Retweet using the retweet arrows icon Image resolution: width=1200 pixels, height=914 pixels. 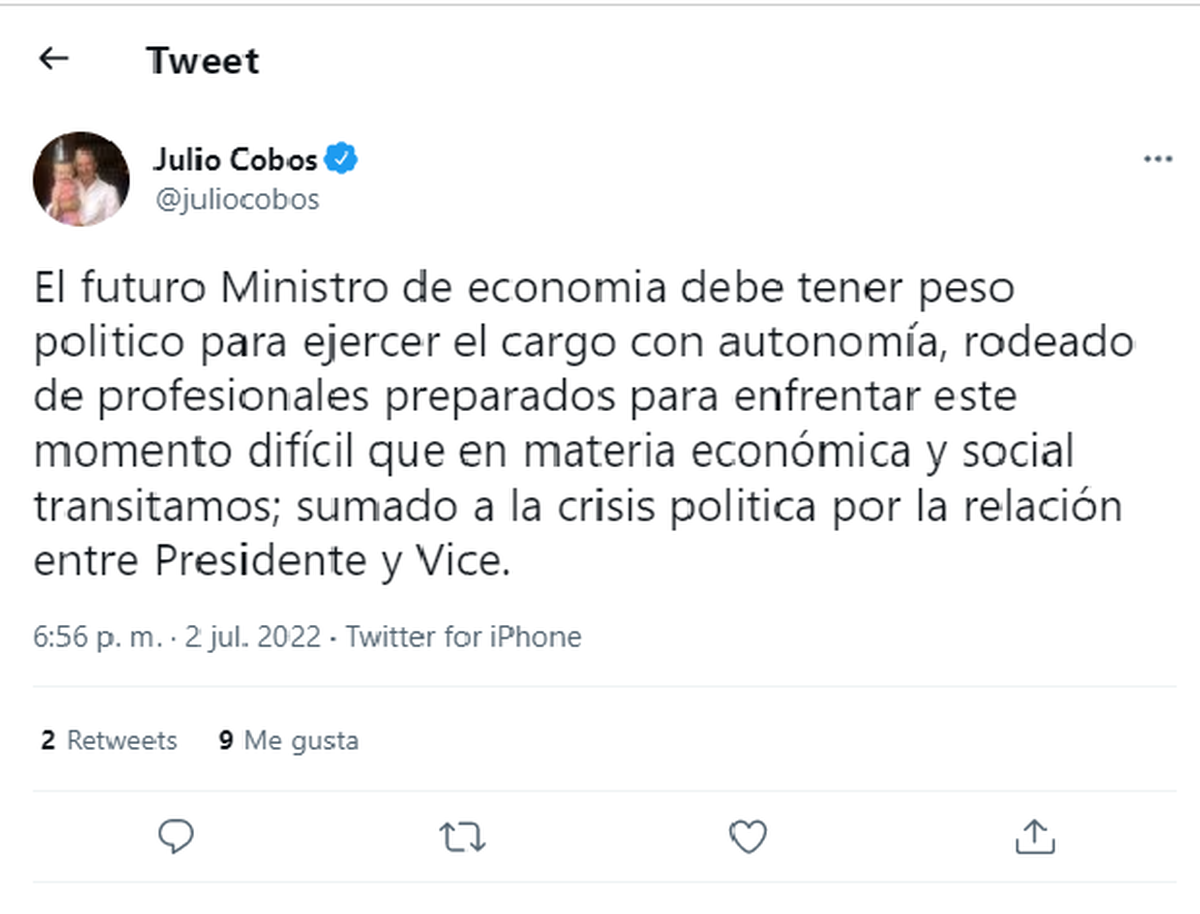coord(462,837)
